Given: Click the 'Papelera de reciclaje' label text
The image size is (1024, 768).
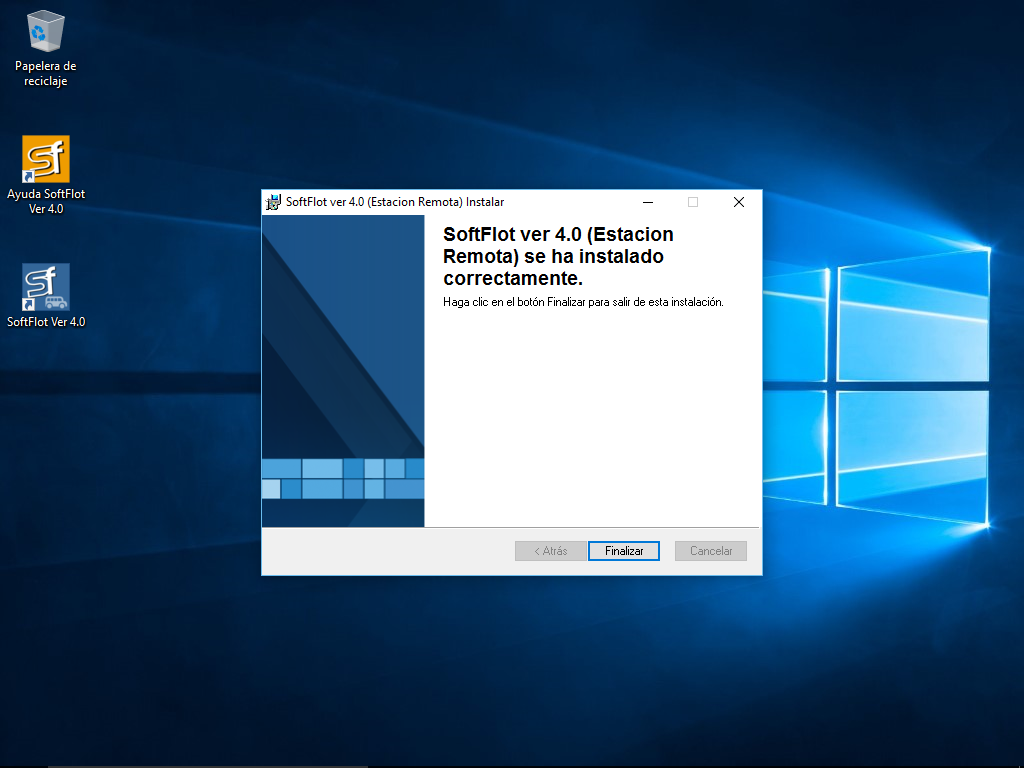Looking at the screenshot, I should (x=46, y=74).
